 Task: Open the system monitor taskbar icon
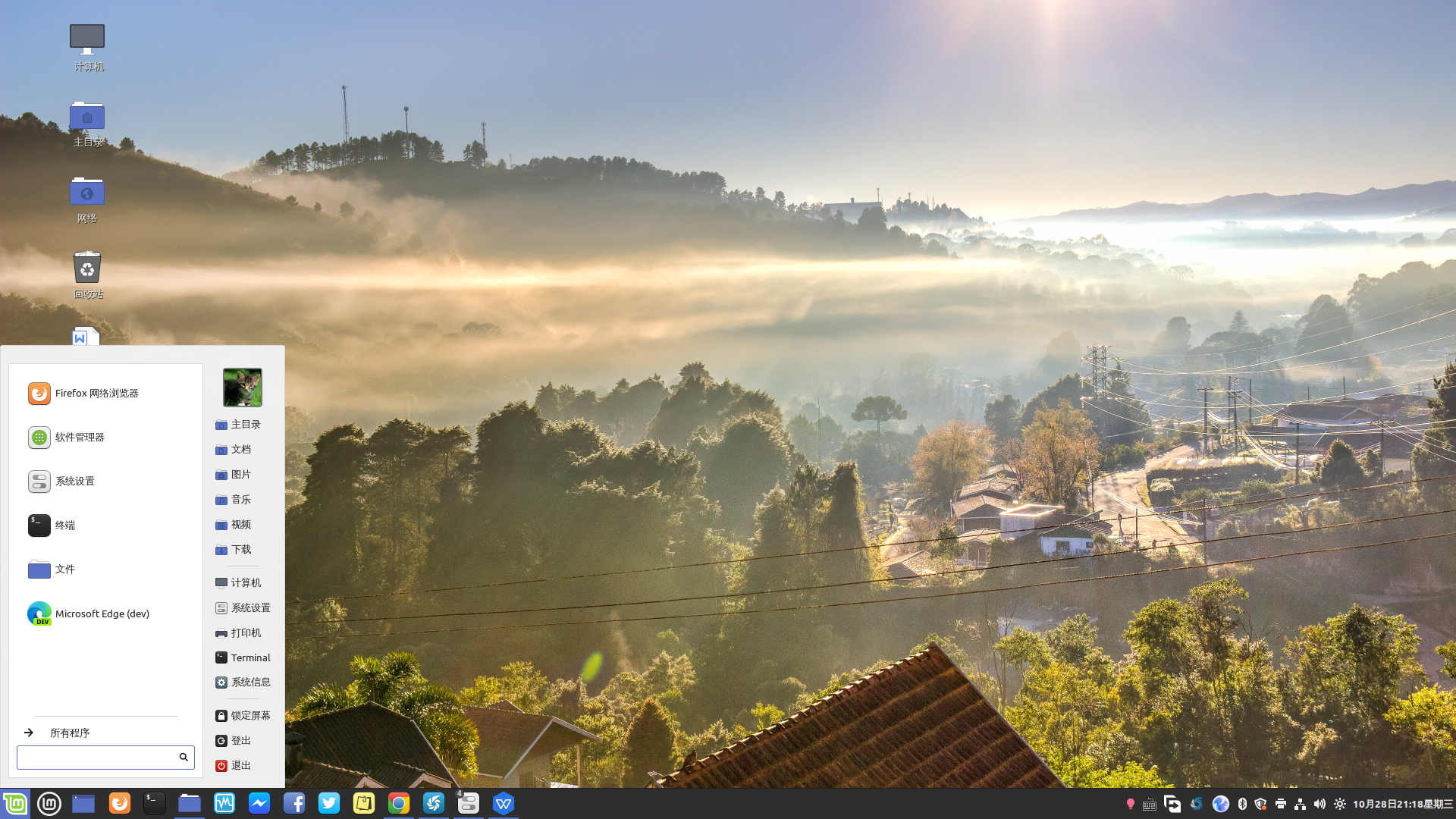coord(224,804)
